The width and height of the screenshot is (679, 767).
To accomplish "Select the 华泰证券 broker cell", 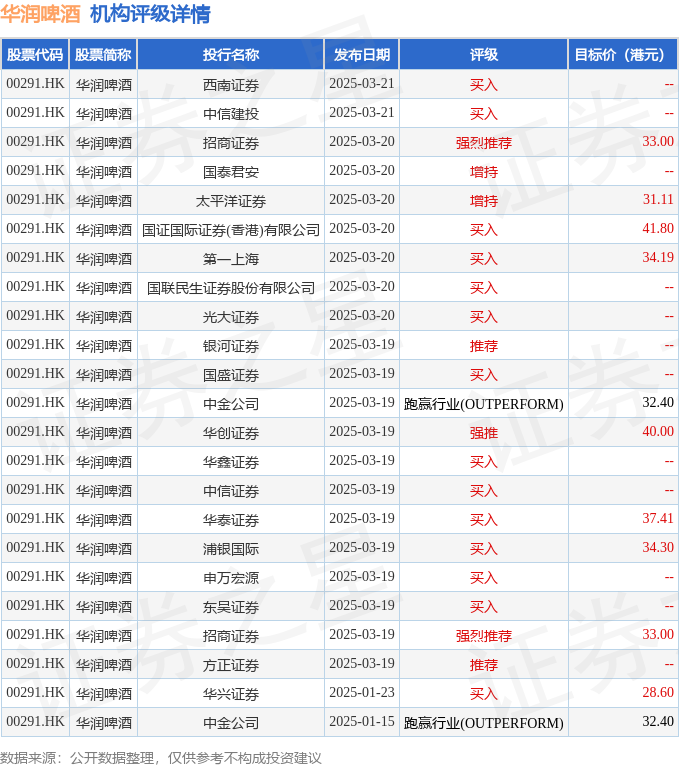I will 231,520.
